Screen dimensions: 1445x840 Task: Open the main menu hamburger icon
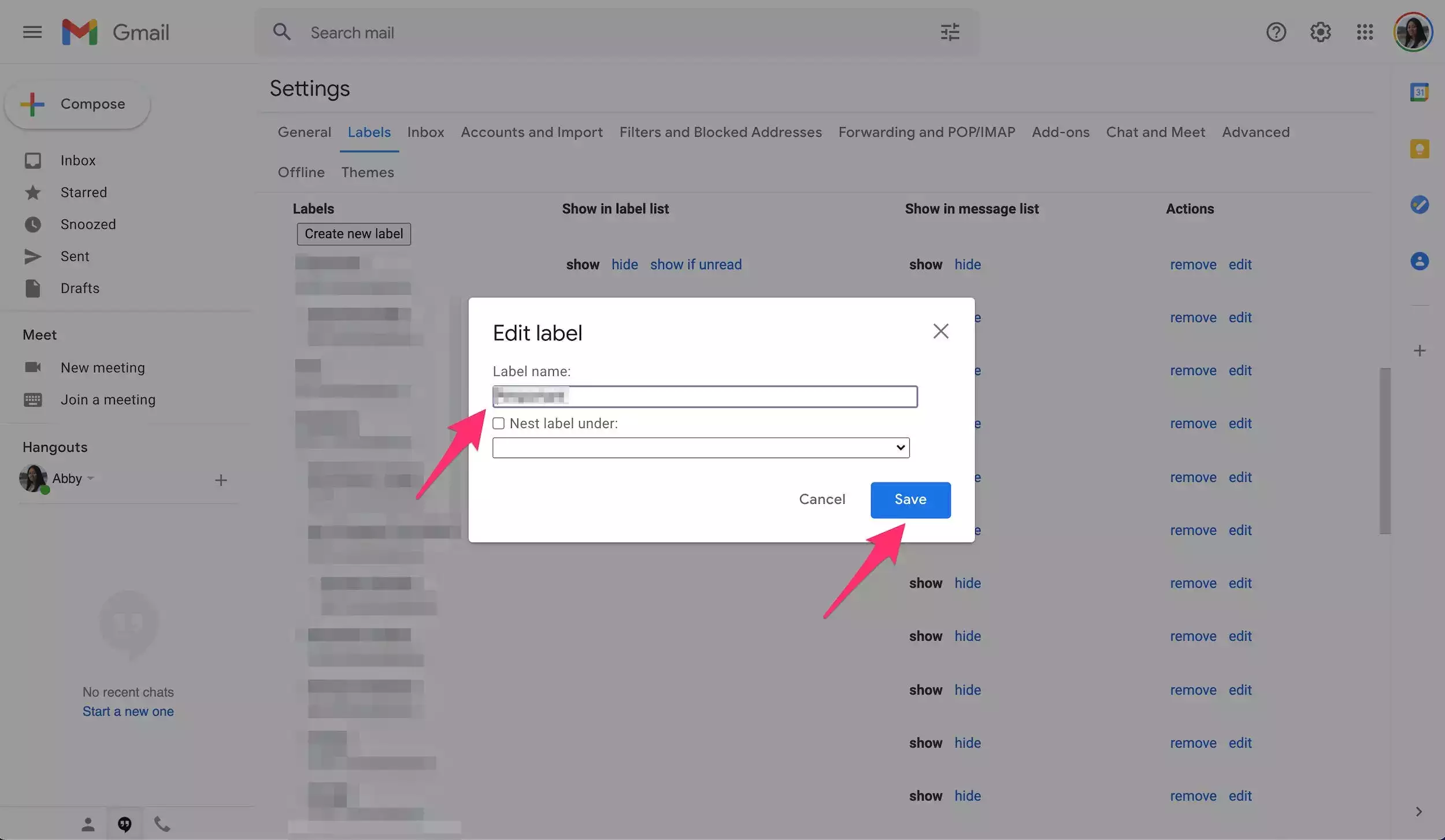coord(32,32)
